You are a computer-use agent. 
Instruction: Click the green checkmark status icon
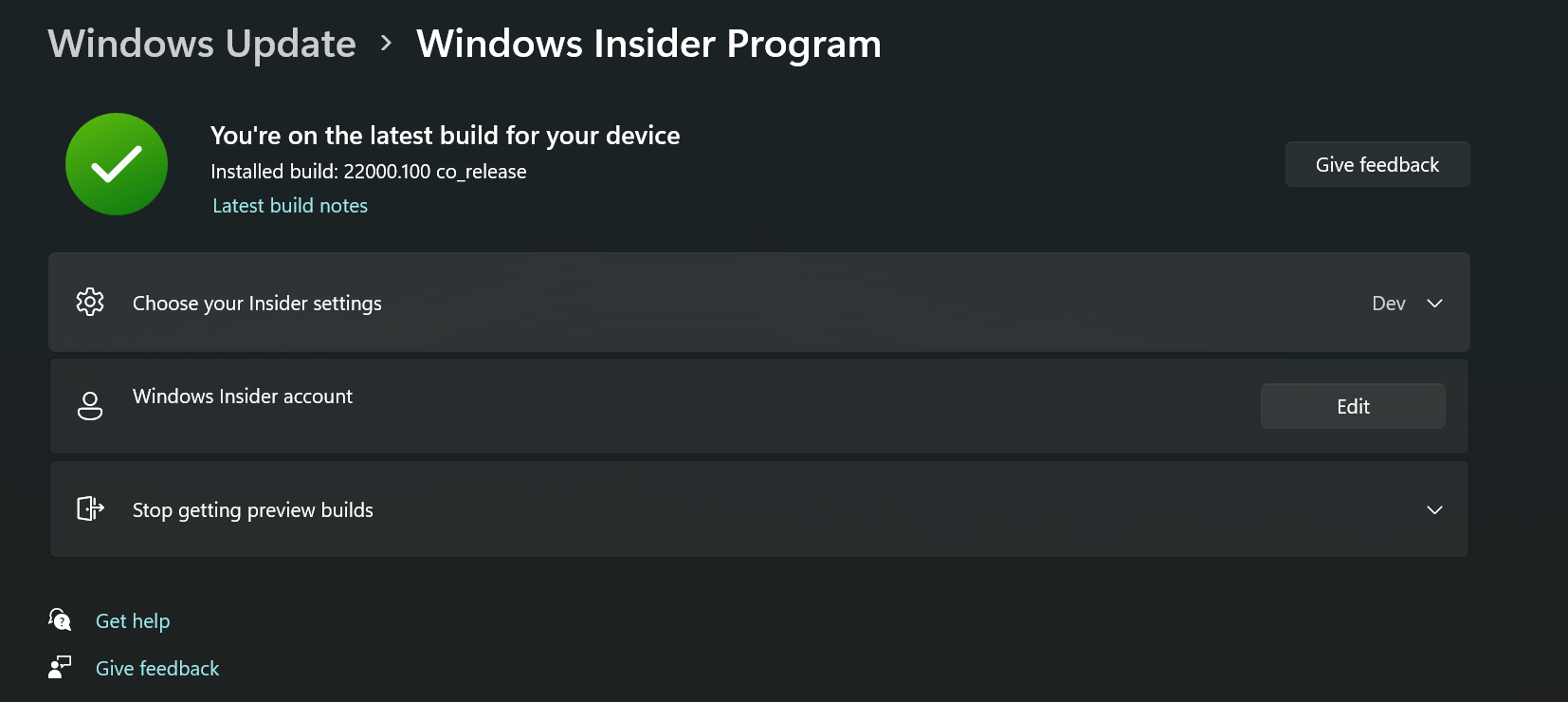pos(117,164)
